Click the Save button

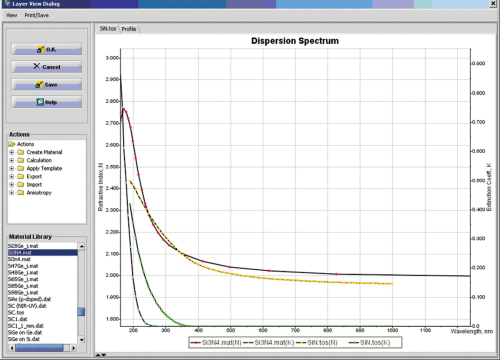click(46, 85)
